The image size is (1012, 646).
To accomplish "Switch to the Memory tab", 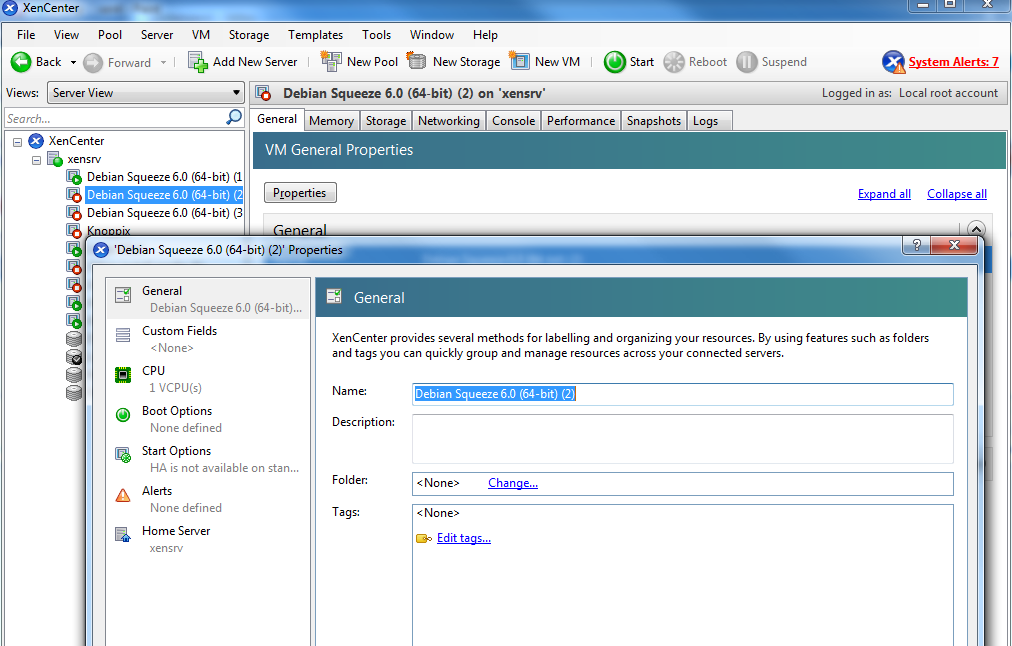I will 331,121.
